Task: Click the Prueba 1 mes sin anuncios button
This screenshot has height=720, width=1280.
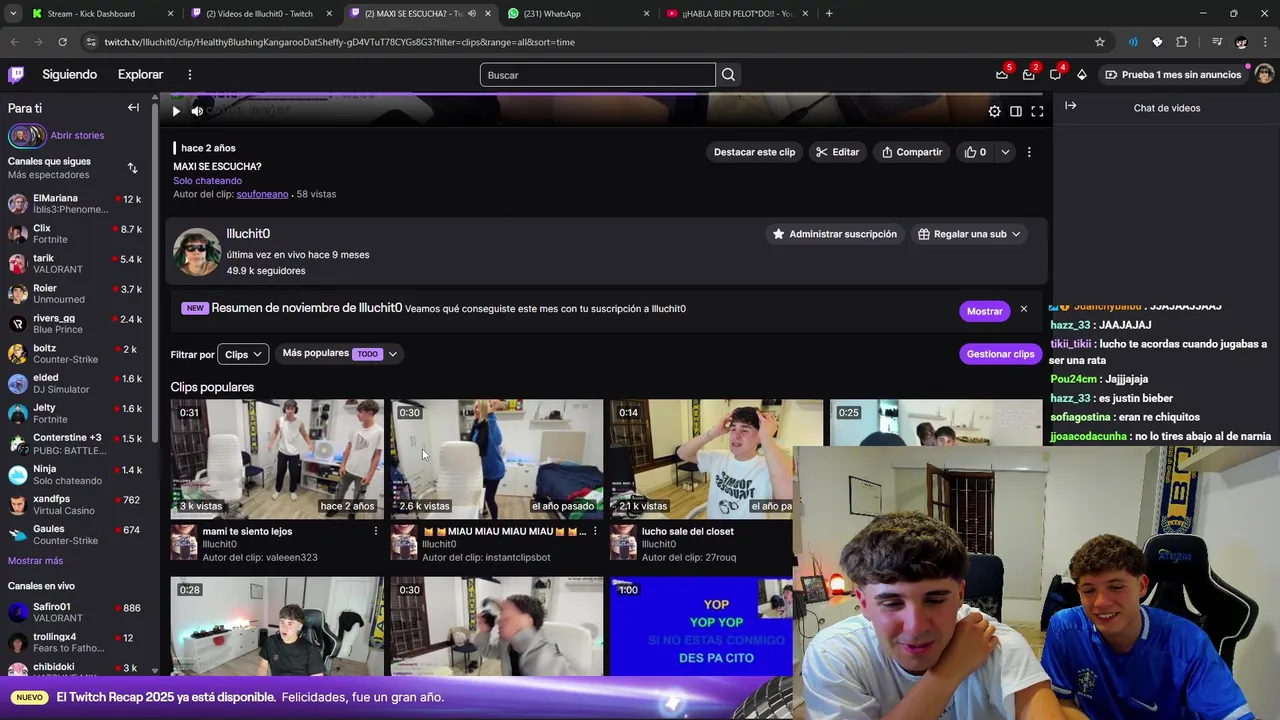Action: [1174, 75]
